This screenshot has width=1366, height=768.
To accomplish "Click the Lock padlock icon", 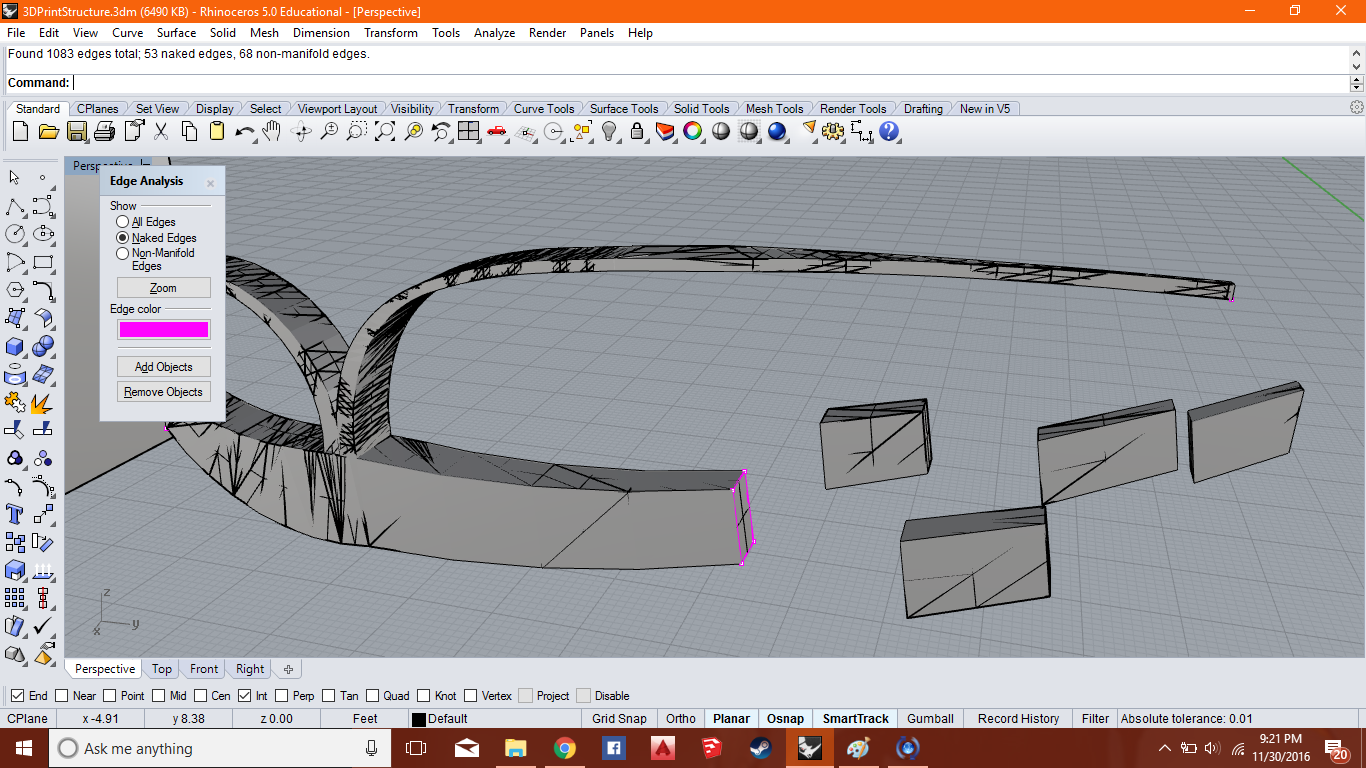I will 637,131.
